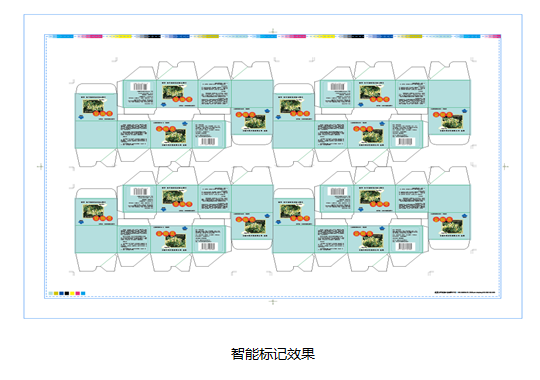Select the dark blue swatch in bottom-left strip
Viewport: 540px width, 380px height.
pos(62,294)
